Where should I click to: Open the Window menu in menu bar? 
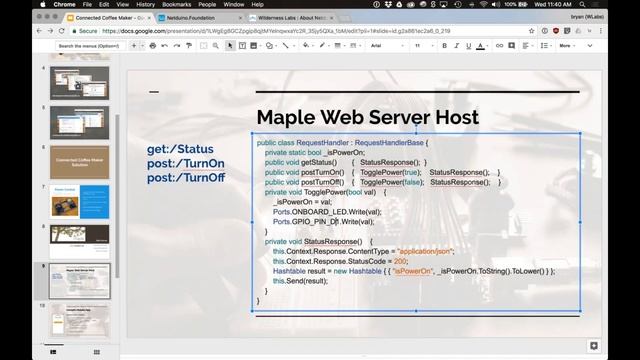[233, 4]
